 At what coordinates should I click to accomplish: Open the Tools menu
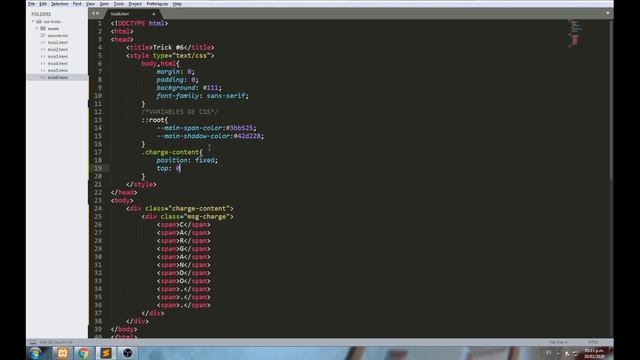click(x=119, y=4)
